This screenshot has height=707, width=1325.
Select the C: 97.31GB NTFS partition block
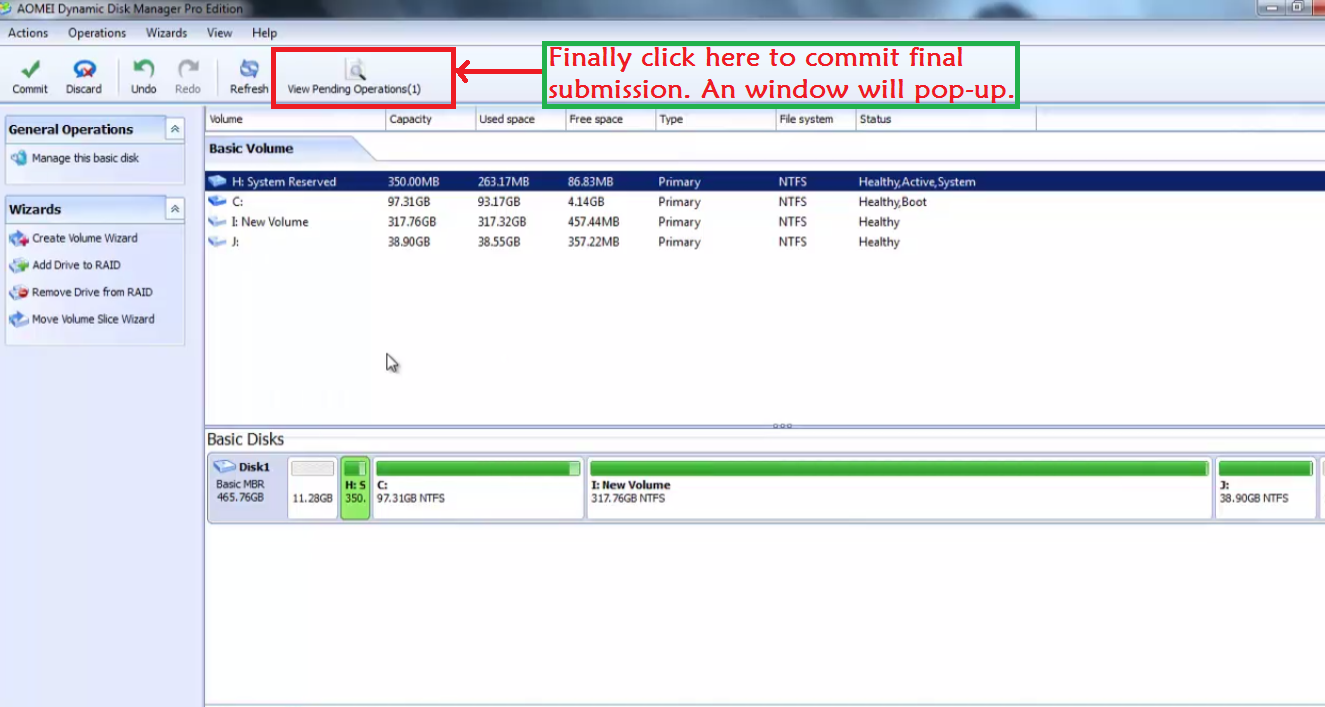(x=478, y=489)
